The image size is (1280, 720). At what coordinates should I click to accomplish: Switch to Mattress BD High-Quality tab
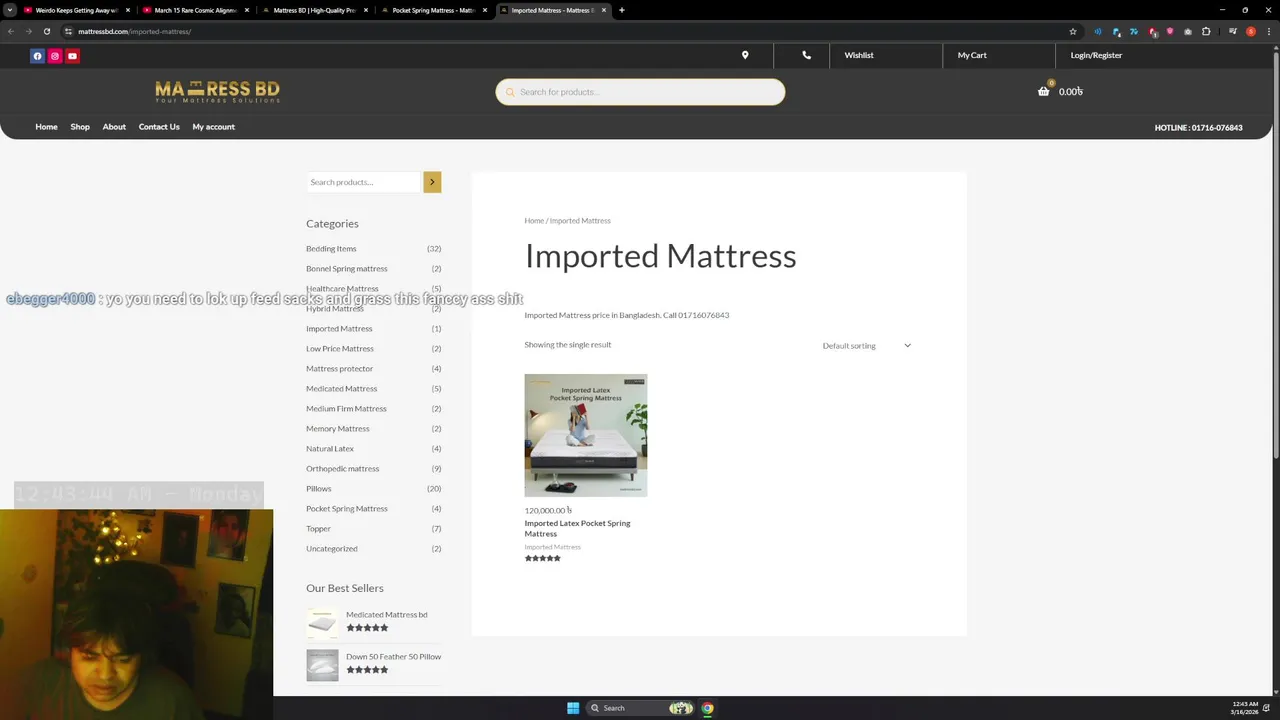point(314,10)
